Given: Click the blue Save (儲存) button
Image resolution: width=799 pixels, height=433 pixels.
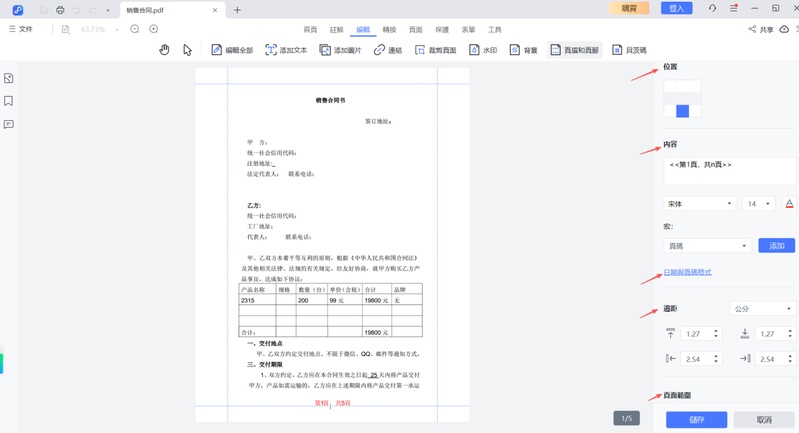Looking at the screenshot, I should coord(697,420).
